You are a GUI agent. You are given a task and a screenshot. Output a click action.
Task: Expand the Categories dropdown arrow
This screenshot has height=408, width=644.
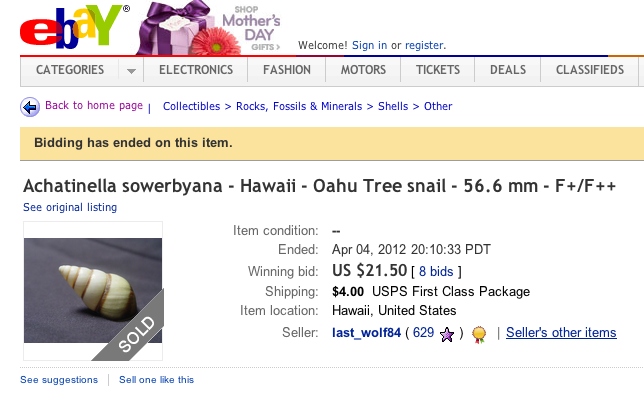tap(131, 71)
